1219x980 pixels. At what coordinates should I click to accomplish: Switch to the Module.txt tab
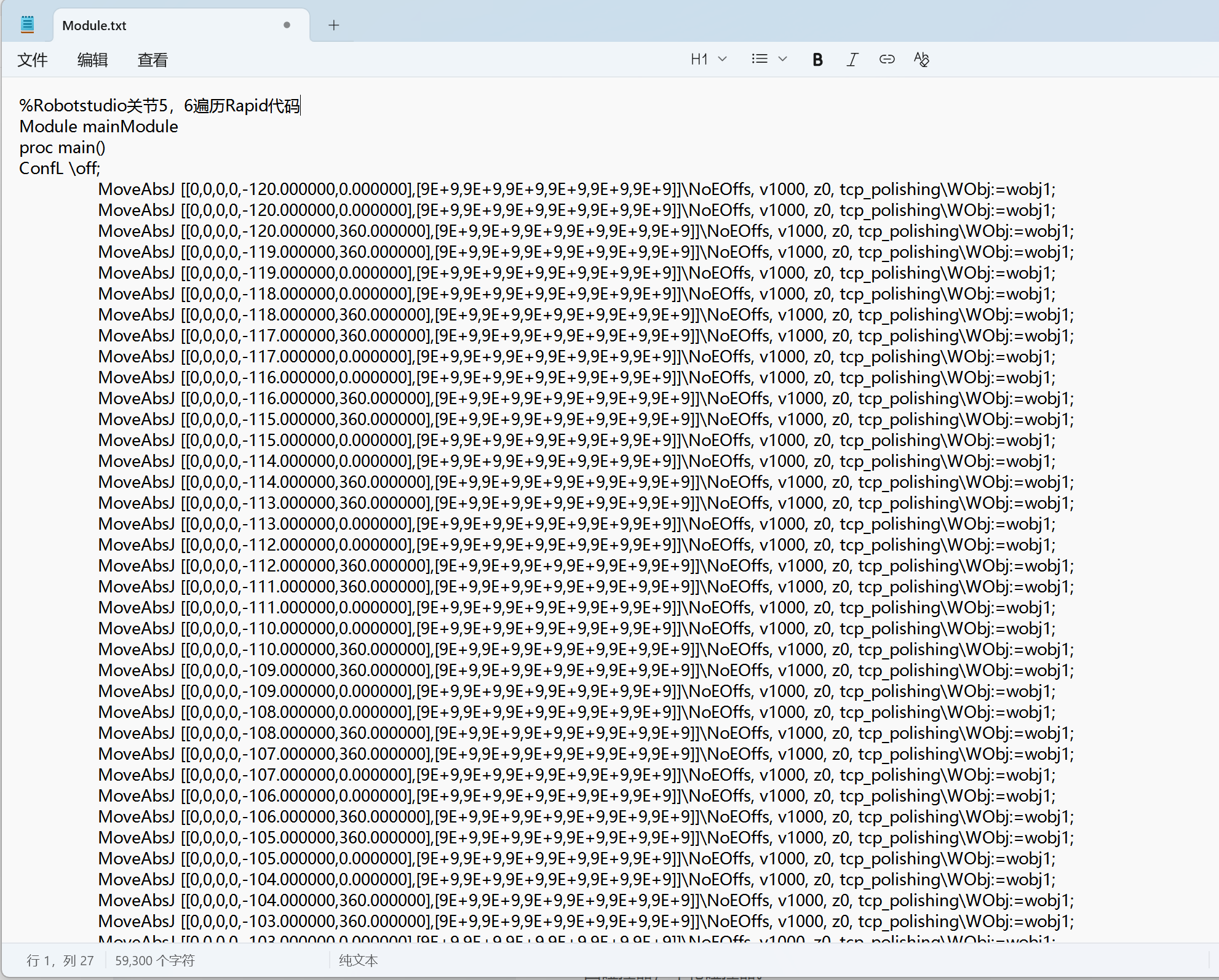[x=95, y=26]
